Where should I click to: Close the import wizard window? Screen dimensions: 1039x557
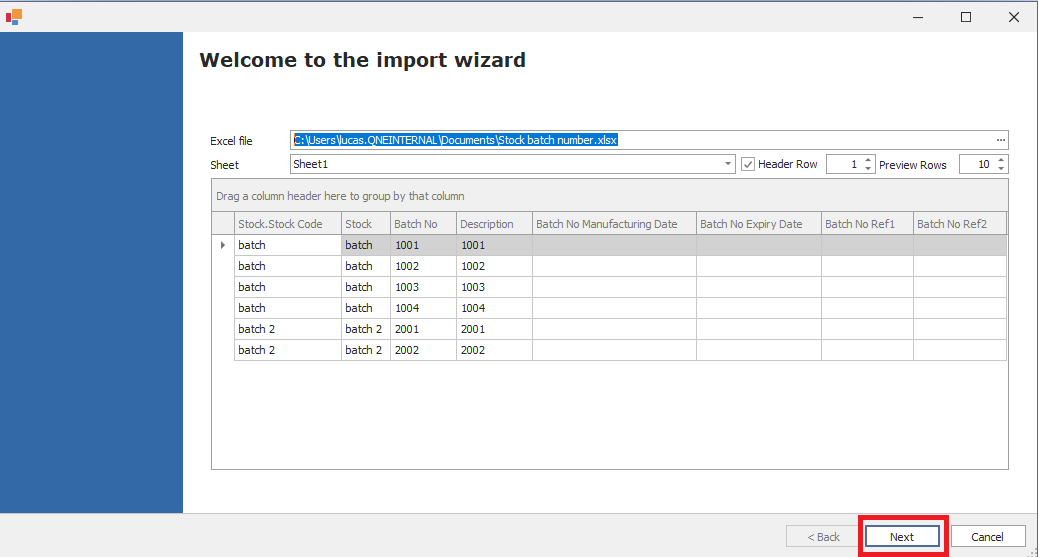click(x=1014, y=17)
